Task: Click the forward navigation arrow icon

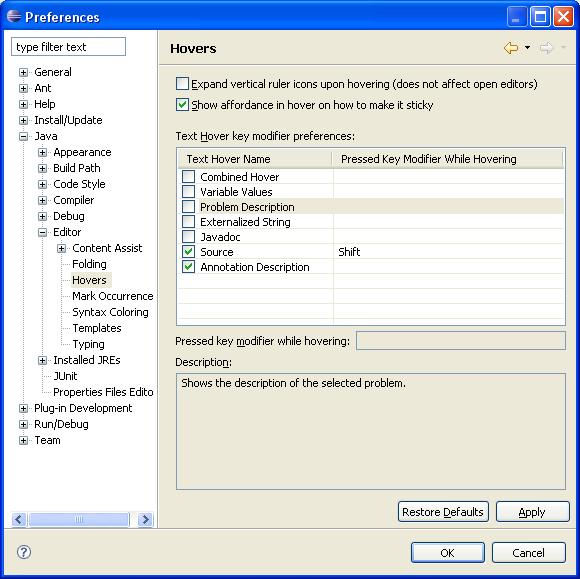Action: click(x=546, y=48)
